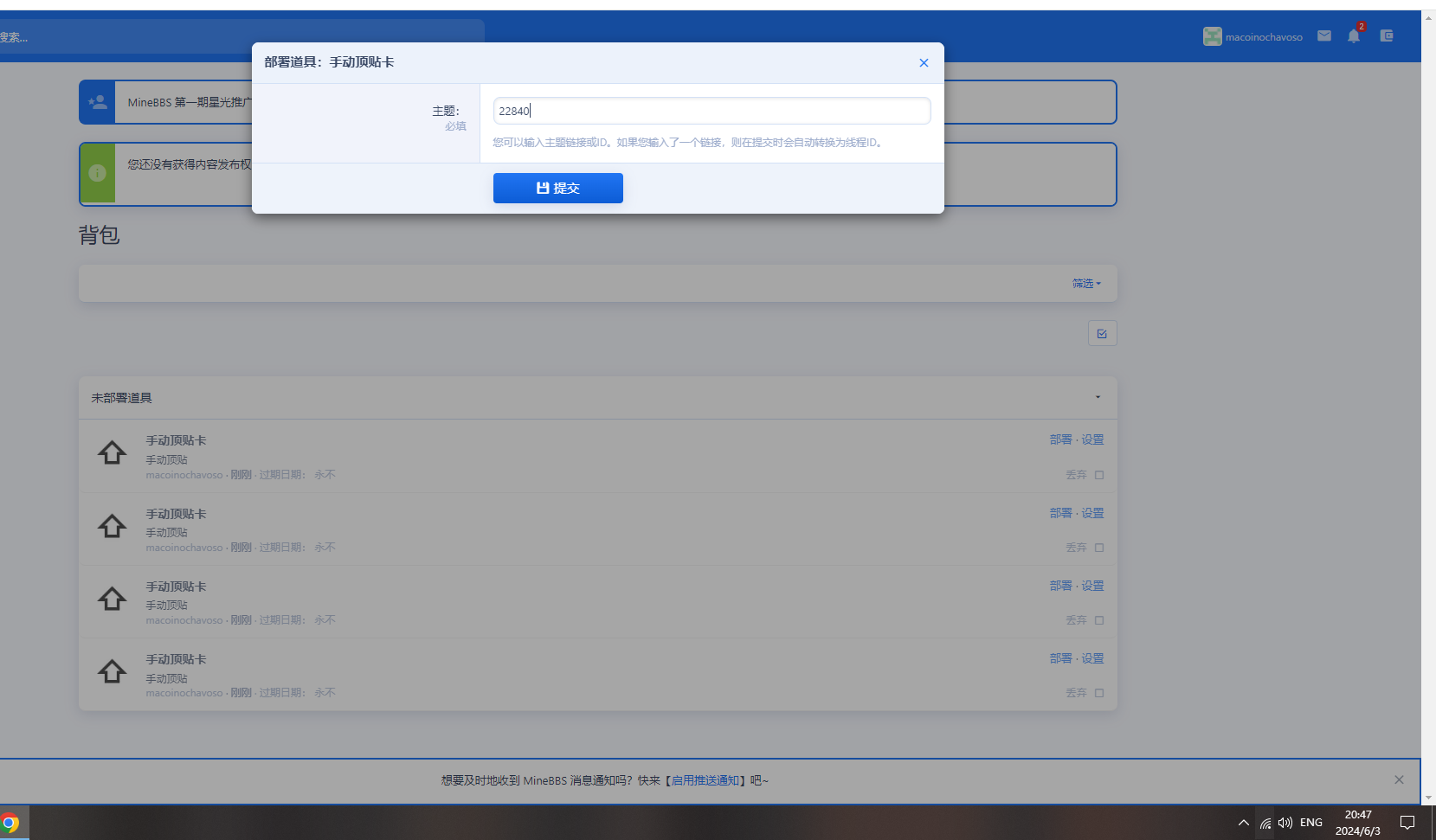Collapse the 未部署道具 section arrow
The image size is (1436, 840).
pyautogui.click(x=1098, y=398)
